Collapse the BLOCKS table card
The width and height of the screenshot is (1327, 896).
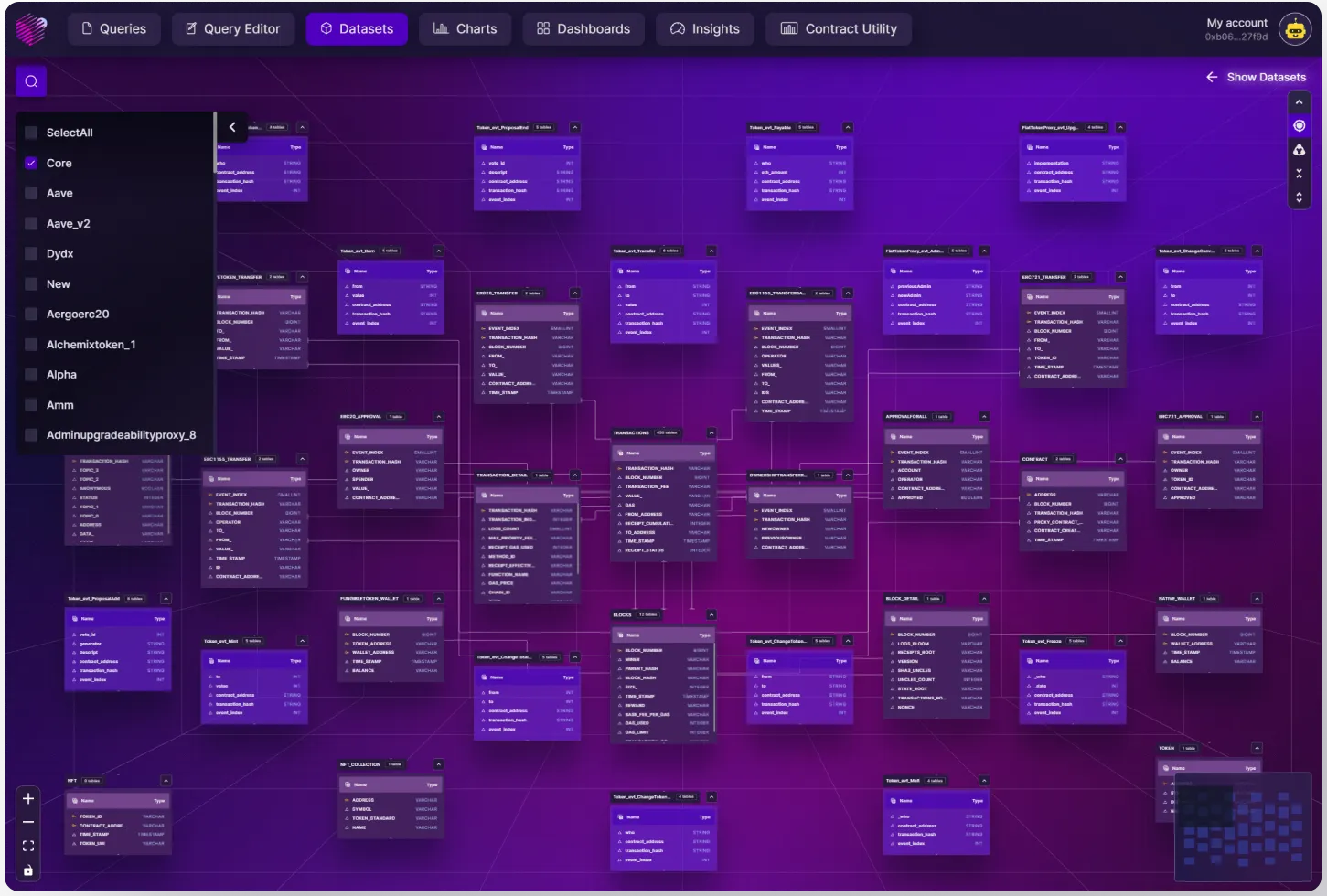712,614
